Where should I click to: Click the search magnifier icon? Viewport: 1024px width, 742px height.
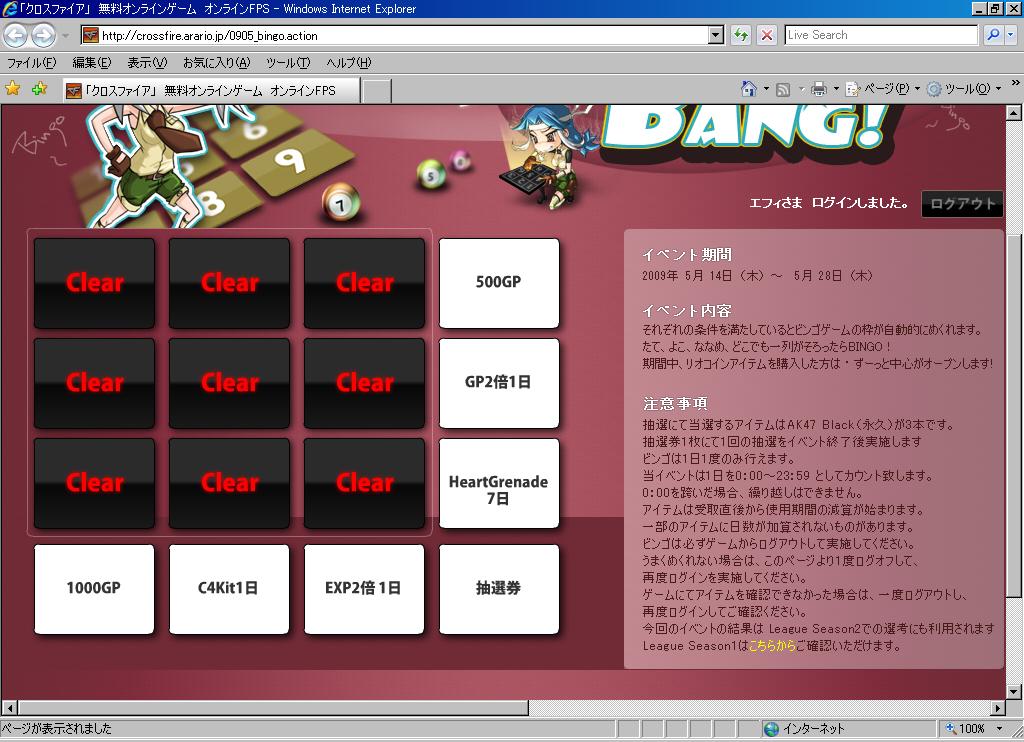tap(993, 35)
